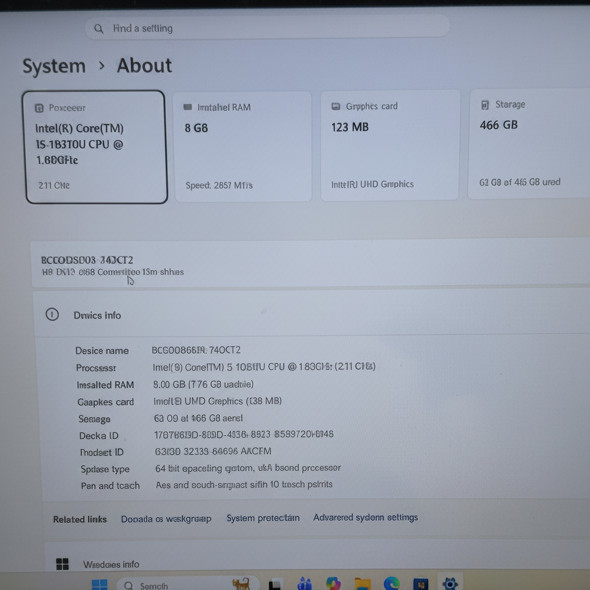This screenshot has height=590, width=590.
Task: Click the Processor row value in Device info
Action: point(264,366)
